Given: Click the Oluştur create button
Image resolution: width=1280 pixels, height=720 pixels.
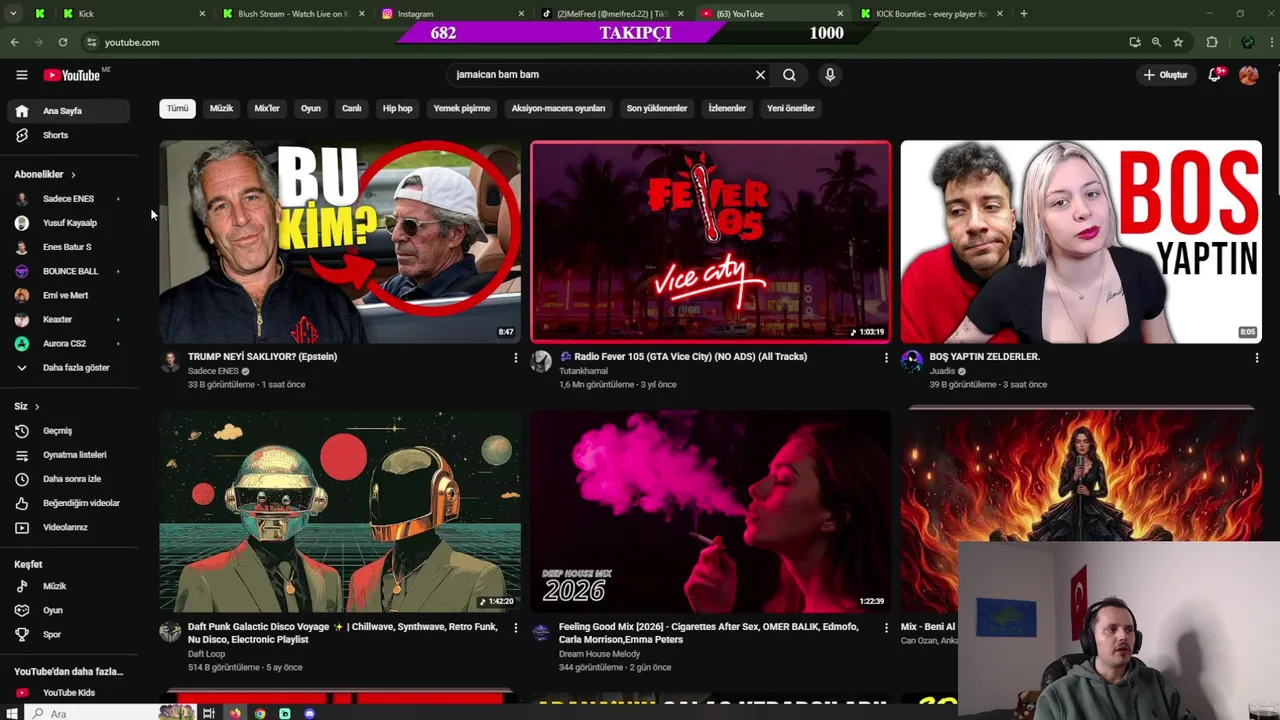Looking at the screenshot, I should (1165, 75).
